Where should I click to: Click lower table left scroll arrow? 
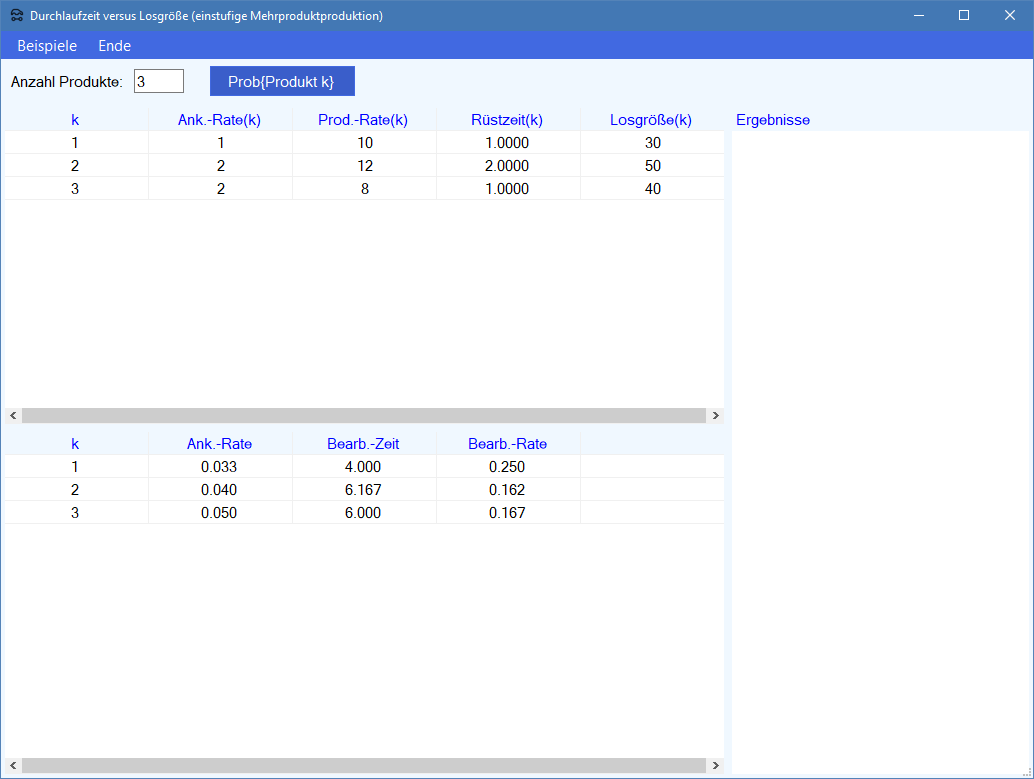click(13, 766)
